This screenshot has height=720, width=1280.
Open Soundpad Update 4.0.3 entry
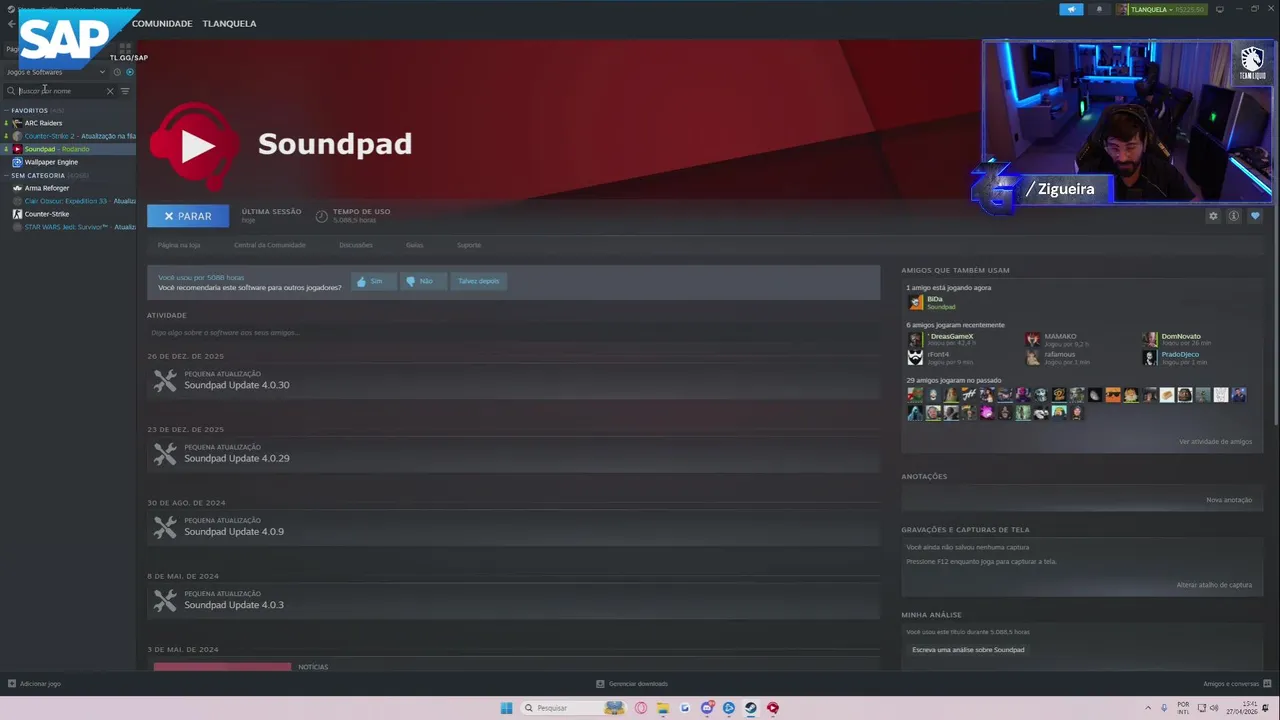[513, 600]
